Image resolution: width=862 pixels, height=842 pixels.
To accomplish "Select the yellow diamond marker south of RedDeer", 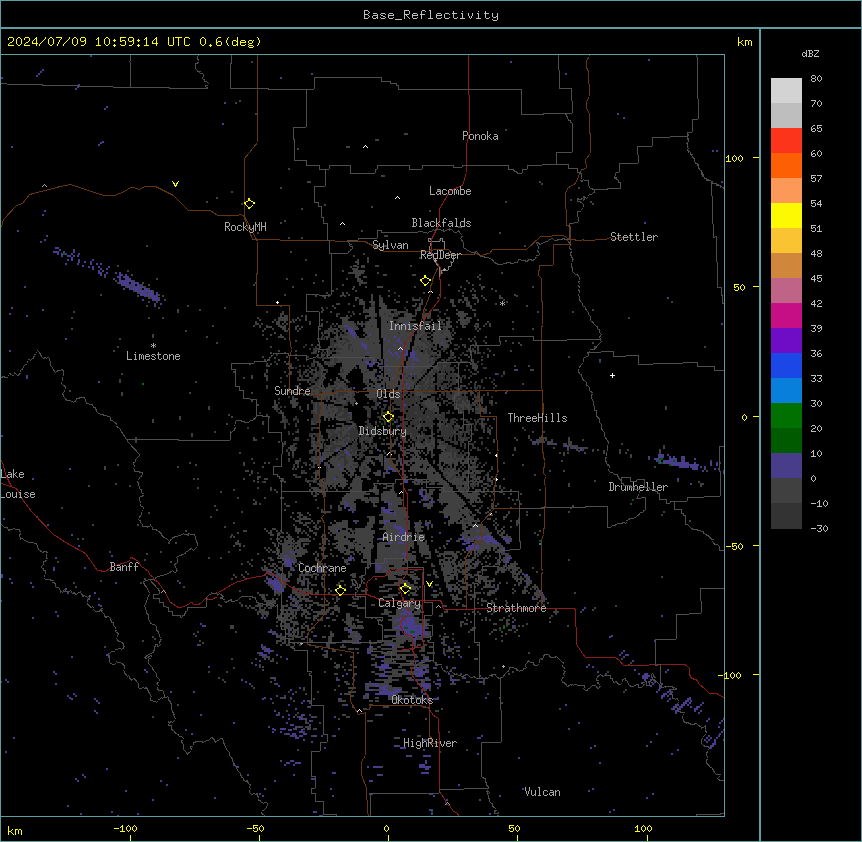I will tap(426, 281).
